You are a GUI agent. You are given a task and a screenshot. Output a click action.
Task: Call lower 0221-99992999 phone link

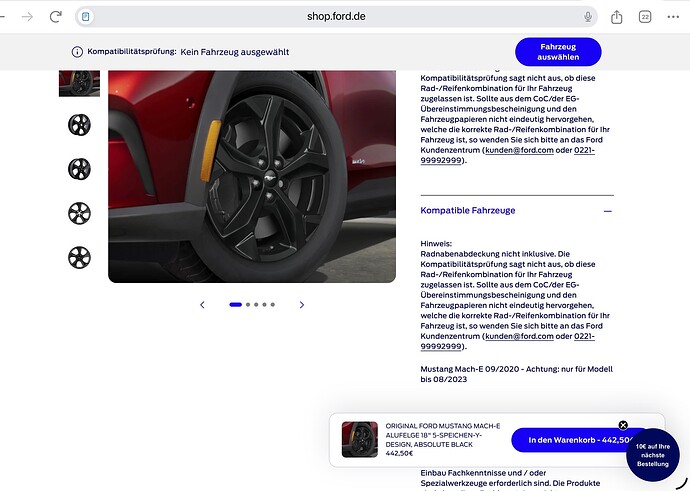point(584,336)
